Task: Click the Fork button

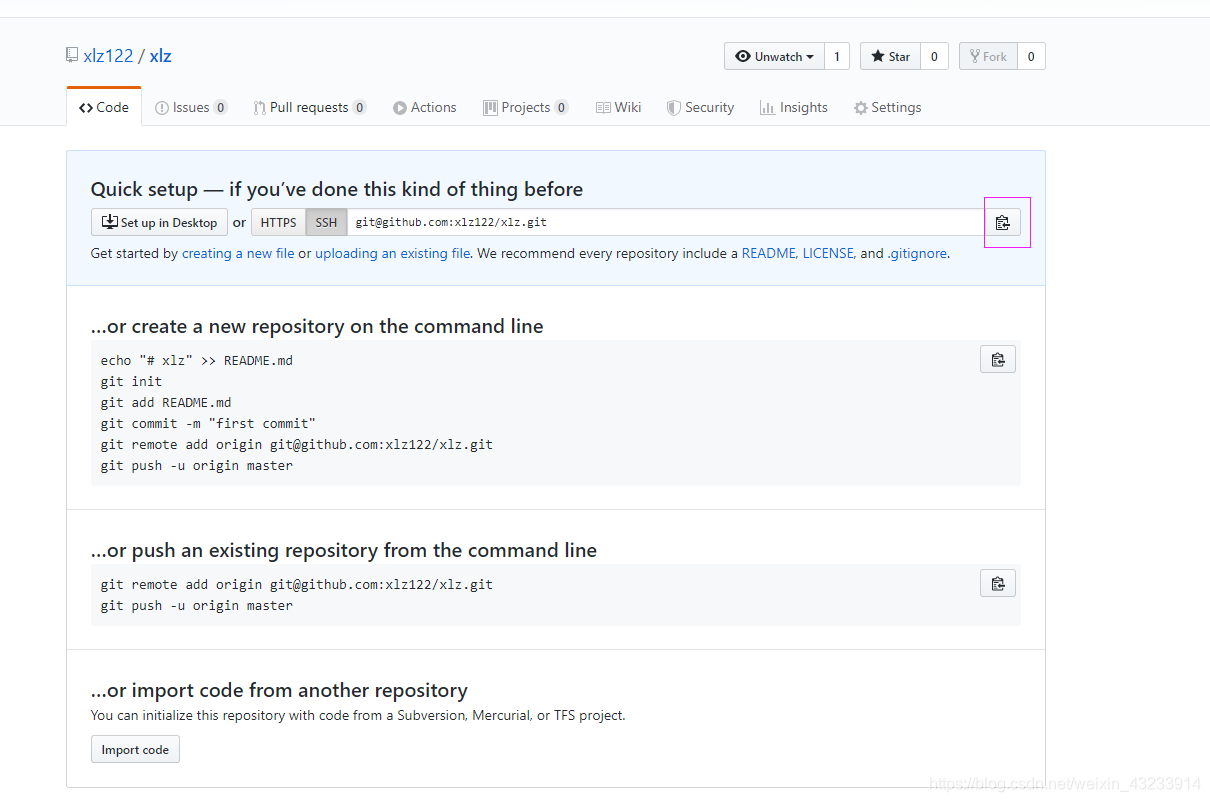Action: point(988,56)
